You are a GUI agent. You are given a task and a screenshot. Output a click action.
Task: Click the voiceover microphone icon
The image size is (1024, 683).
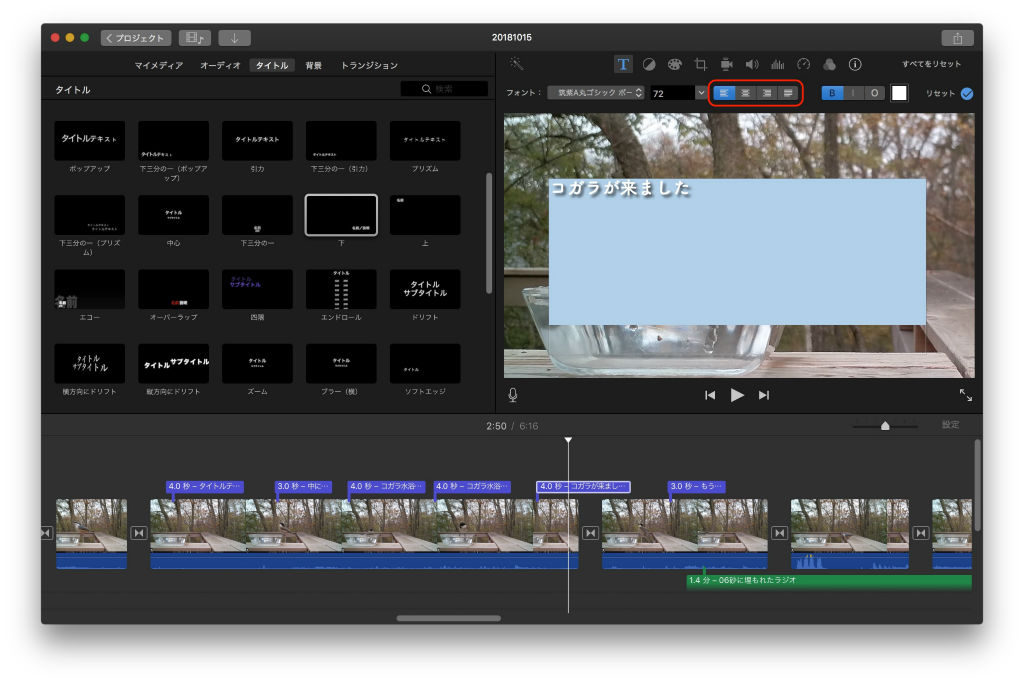[x=513, y=395]
